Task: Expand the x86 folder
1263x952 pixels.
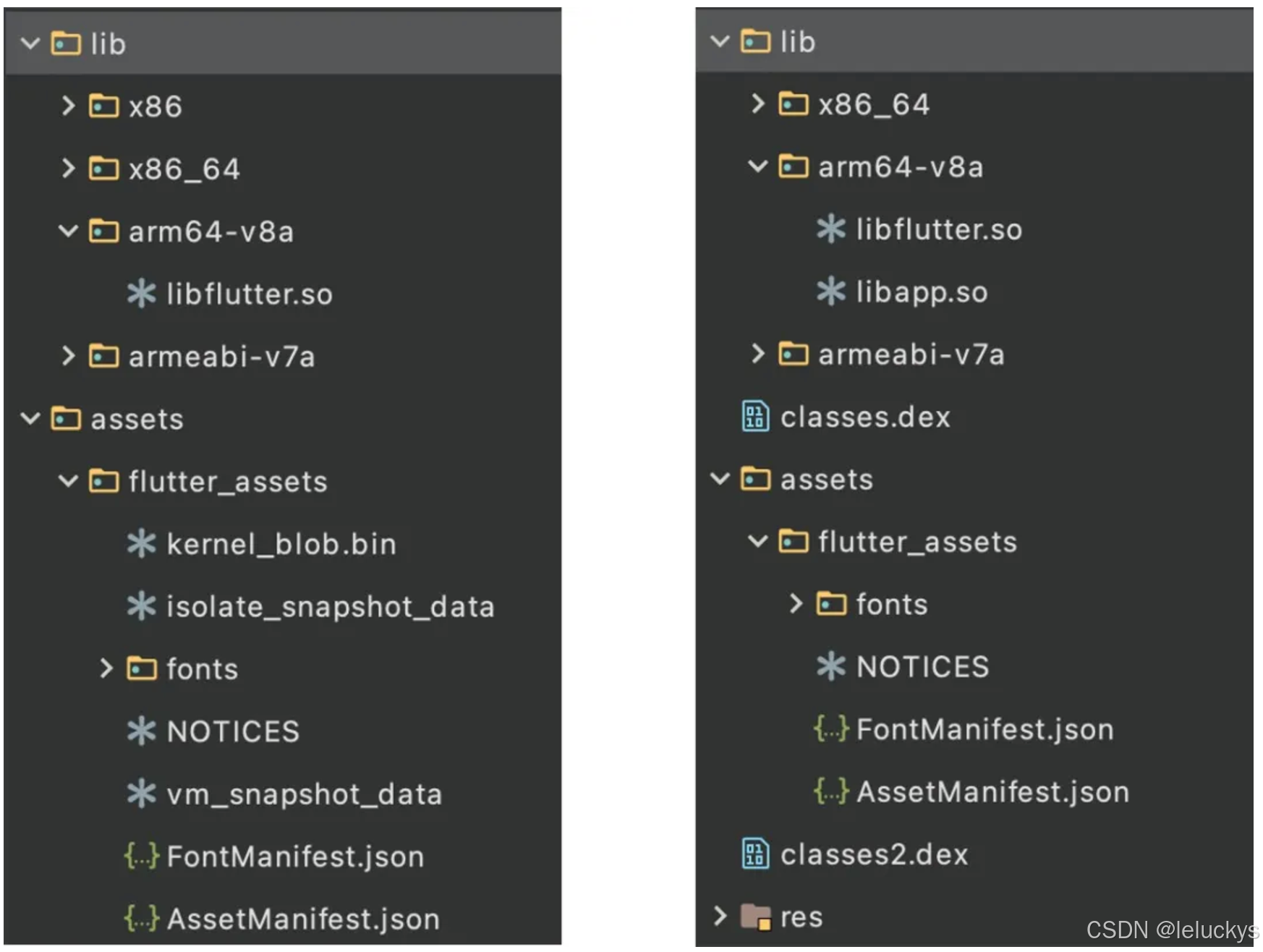Action: coord(69,106)
